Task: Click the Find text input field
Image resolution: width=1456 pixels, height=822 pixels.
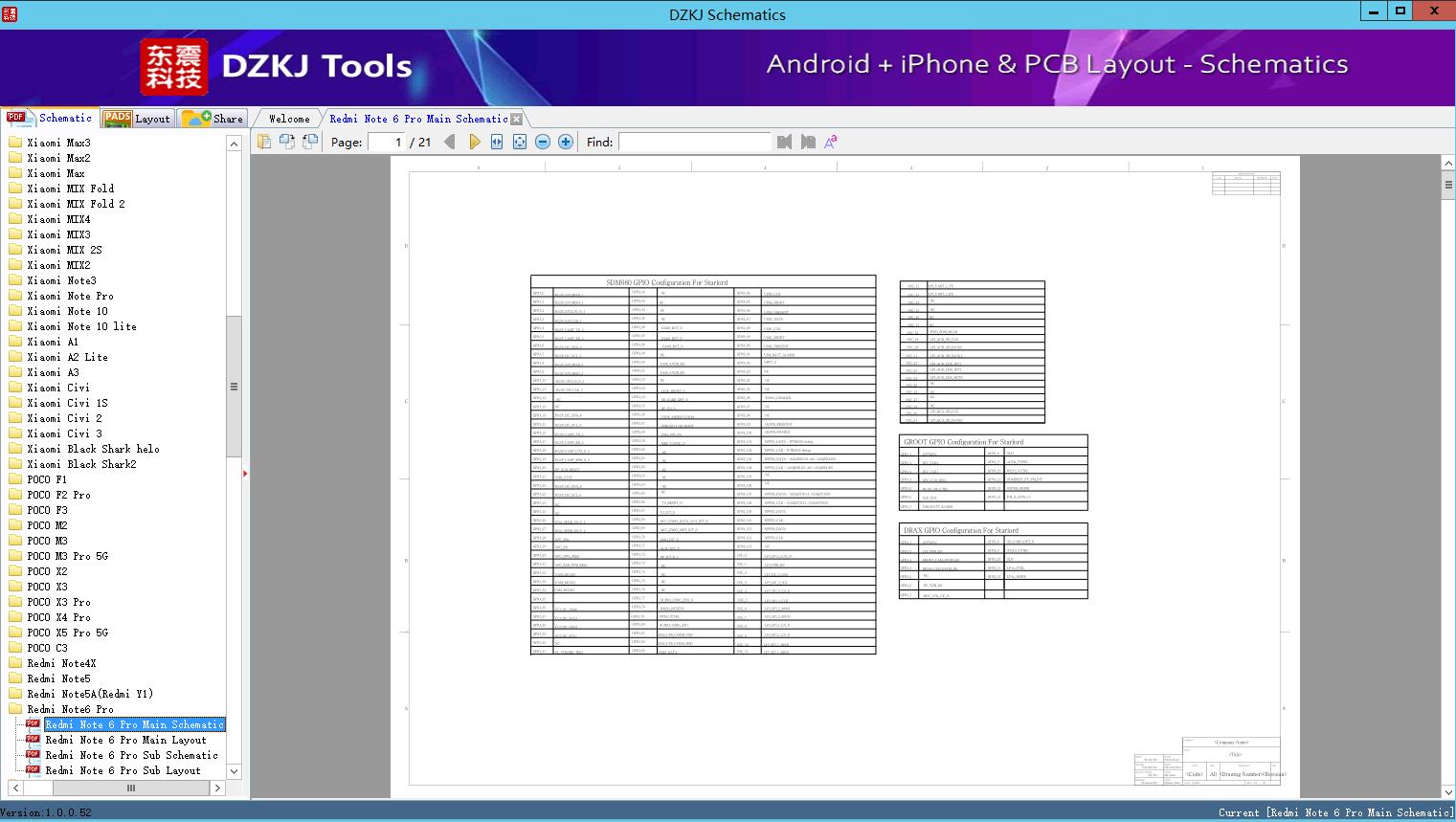Action: (x=694, y=142)
